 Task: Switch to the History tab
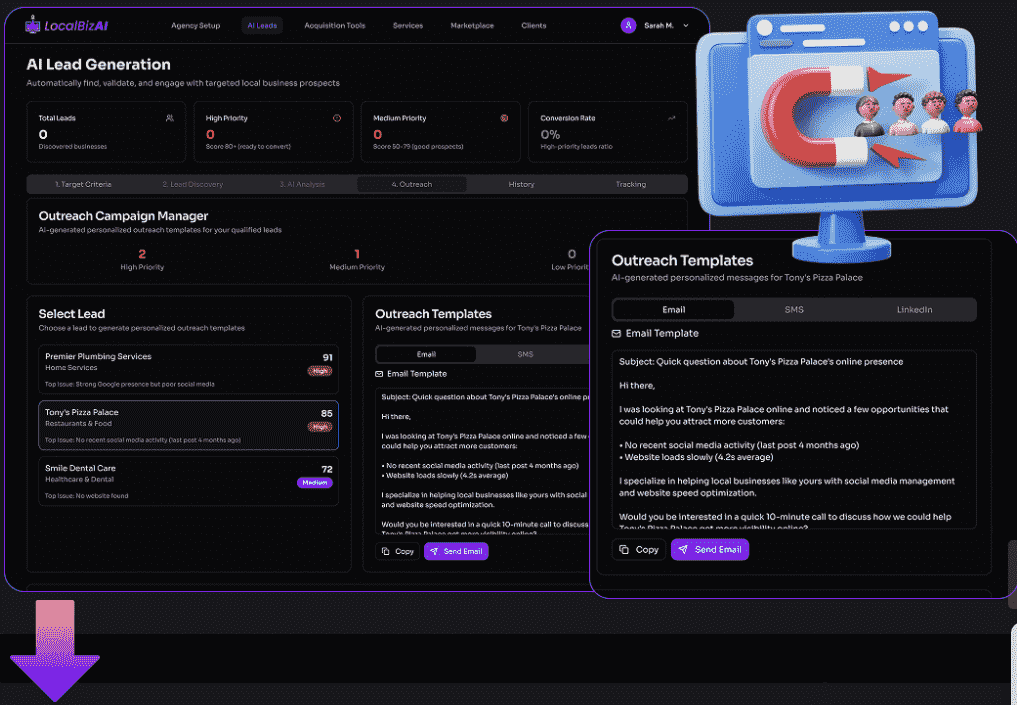tap(521, 184)
